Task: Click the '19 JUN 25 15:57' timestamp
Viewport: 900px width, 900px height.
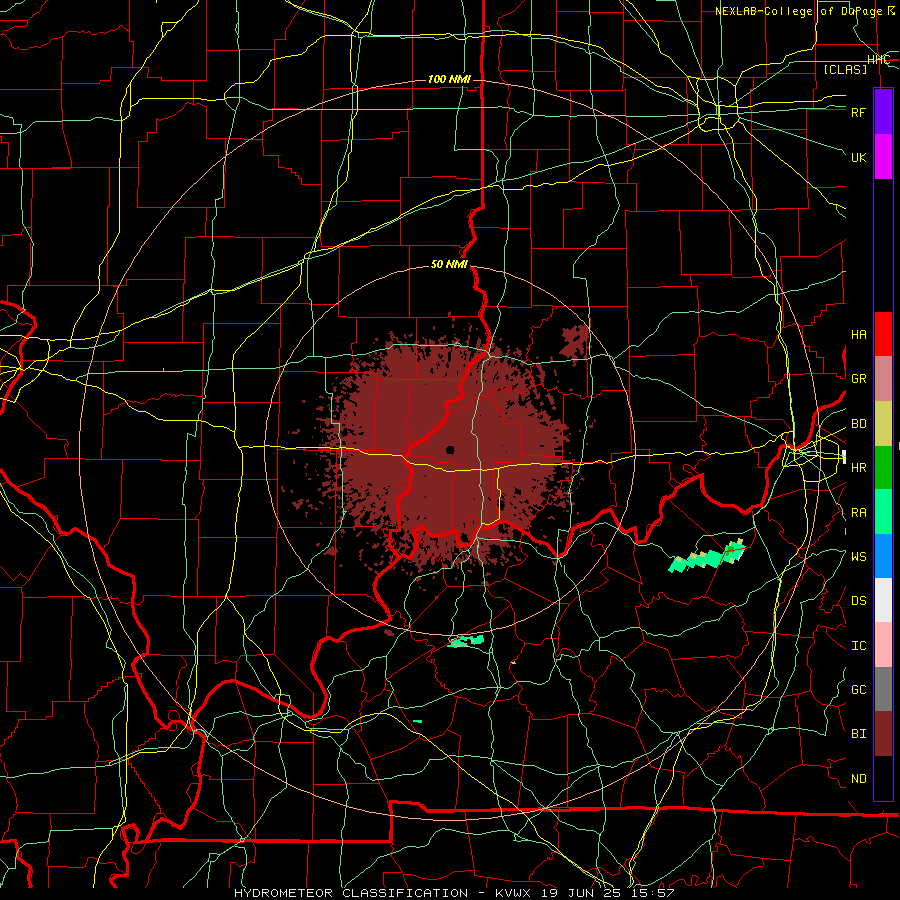Action: coord(608,893)
